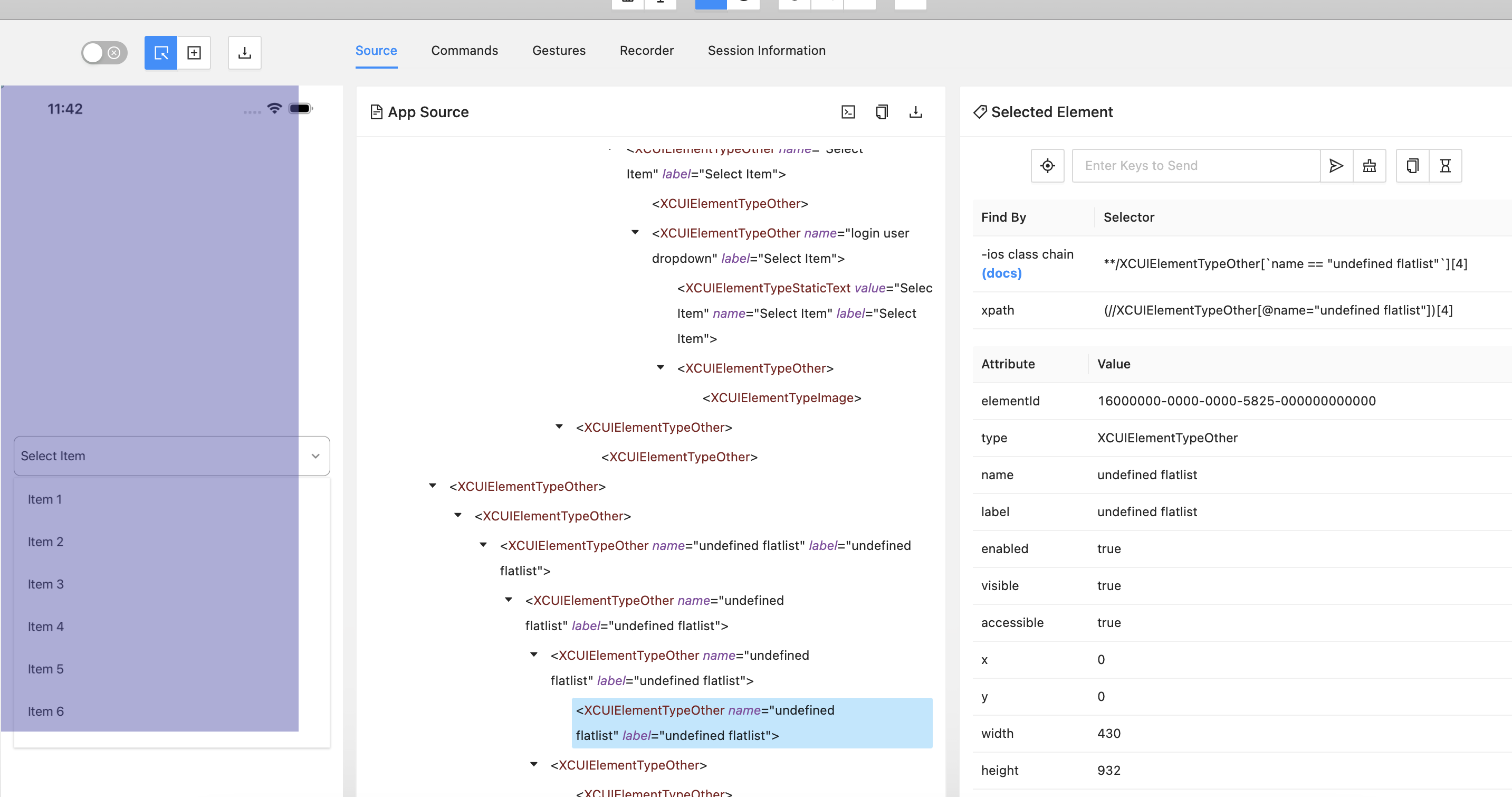This screenshot has width=1512, height=797.
Task: Click the enabled attribute value true
Action: (1109, 548)
